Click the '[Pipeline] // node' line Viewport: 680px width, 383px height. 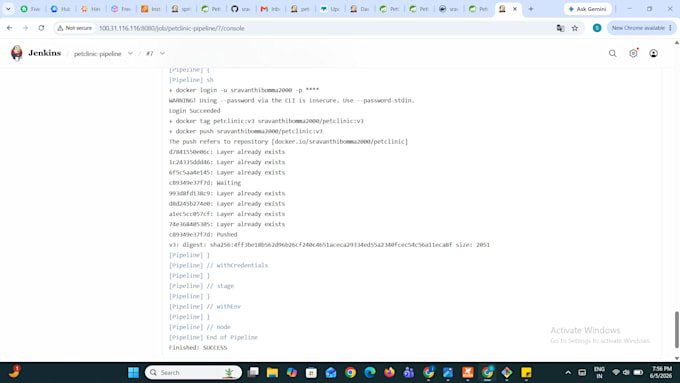199,327
